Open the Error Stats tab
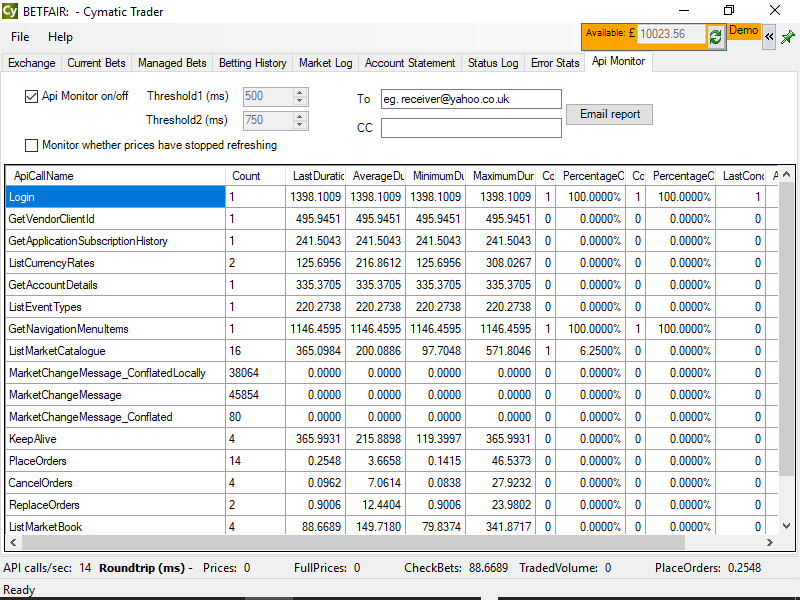 tap(555, 63)
